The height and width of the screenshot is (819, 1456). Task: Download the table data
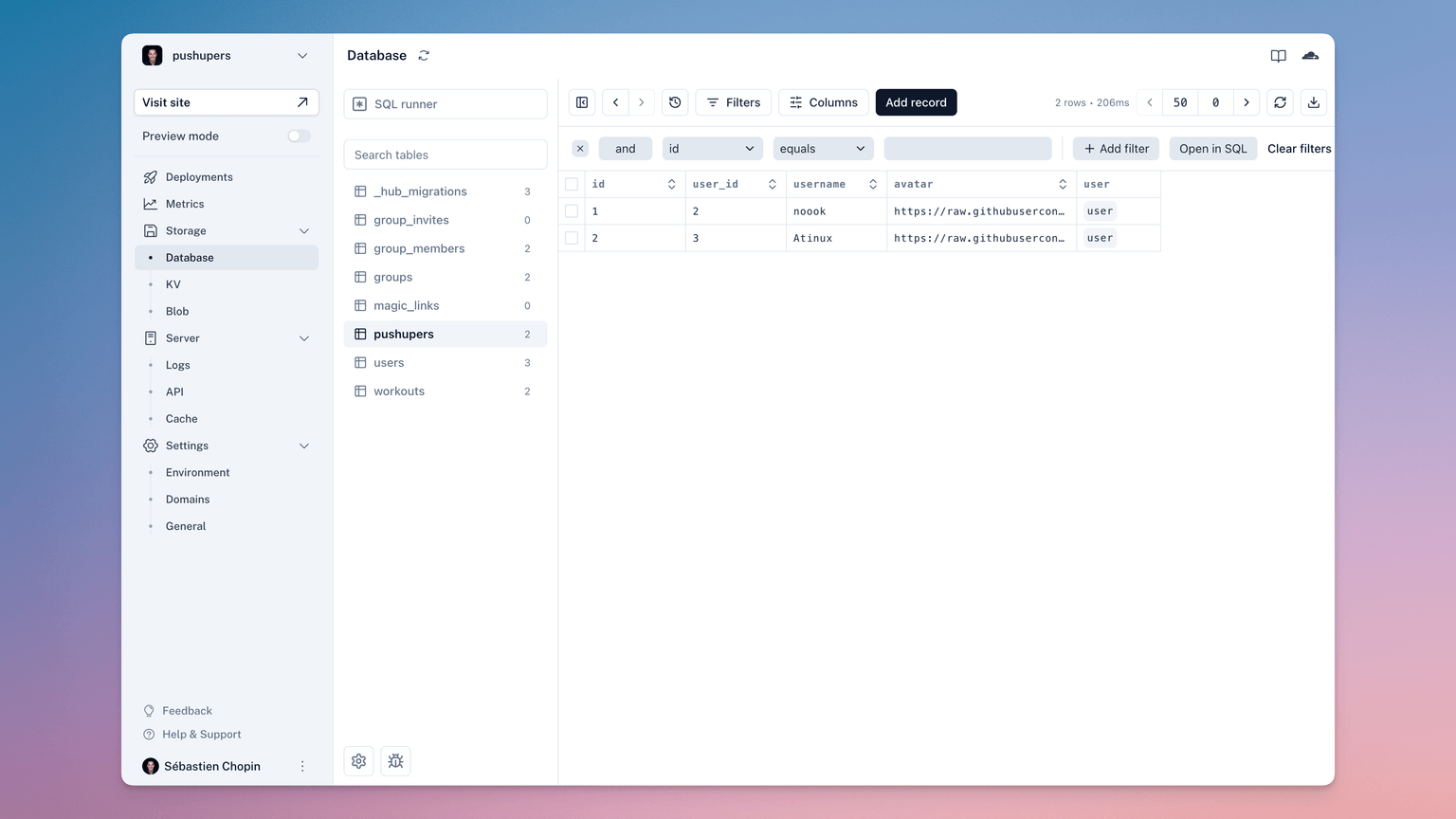coord(1314,101)
